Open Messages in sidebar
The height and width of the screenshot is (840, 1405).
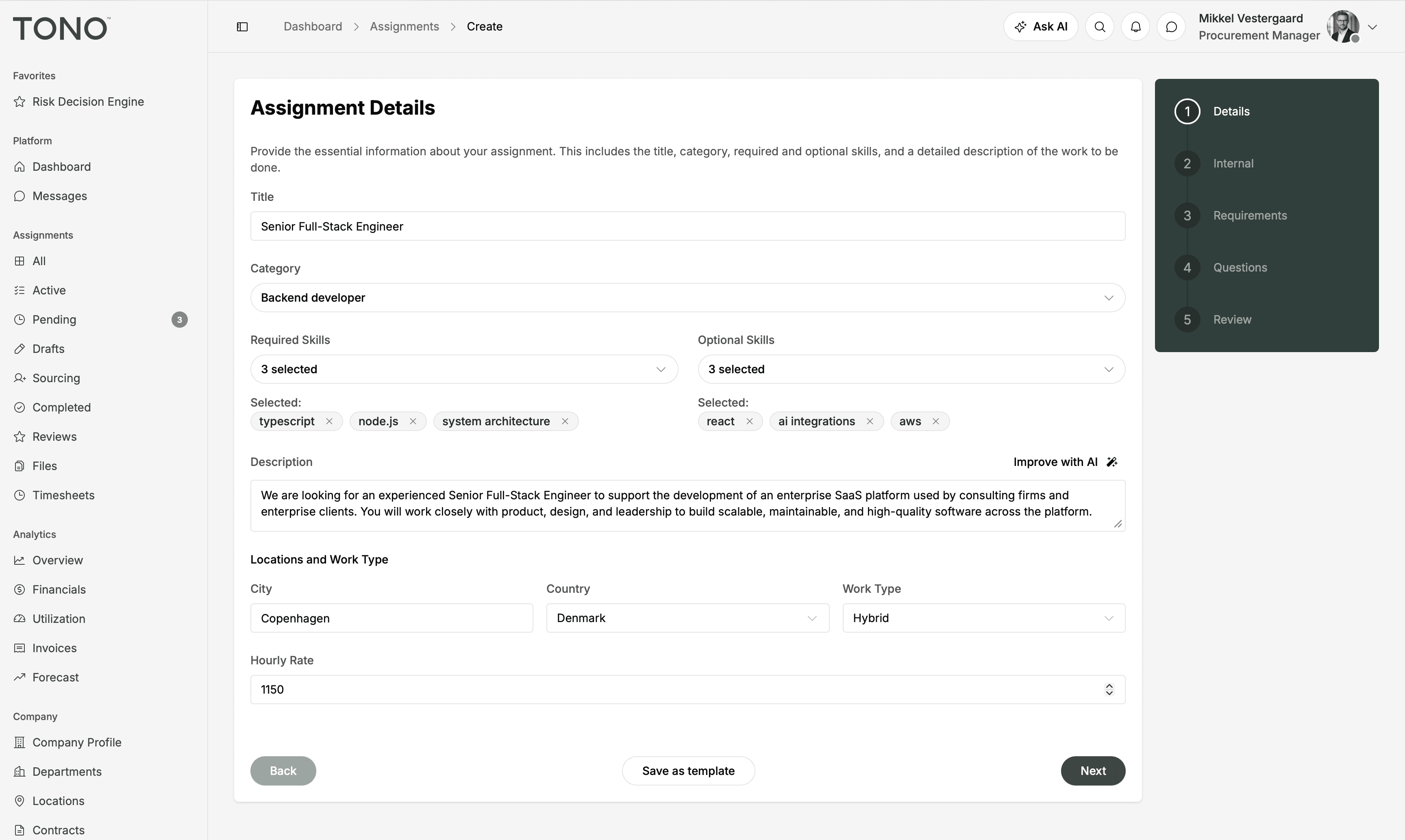click(x=50, y=196)
